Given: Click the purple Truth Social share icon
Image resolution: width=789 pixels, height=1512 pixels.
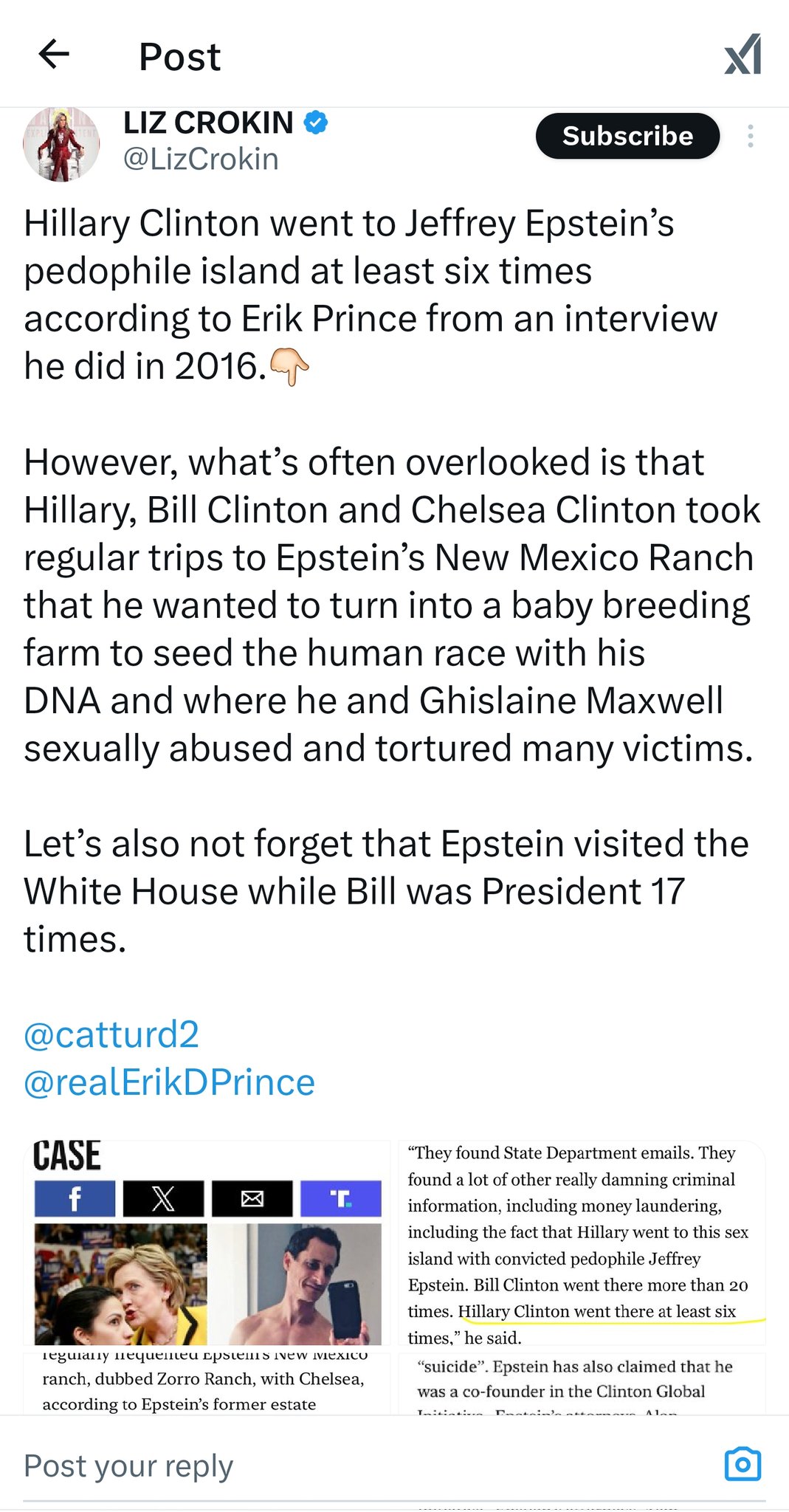Looking at the screenshot, I should (x=340, y=1198).
